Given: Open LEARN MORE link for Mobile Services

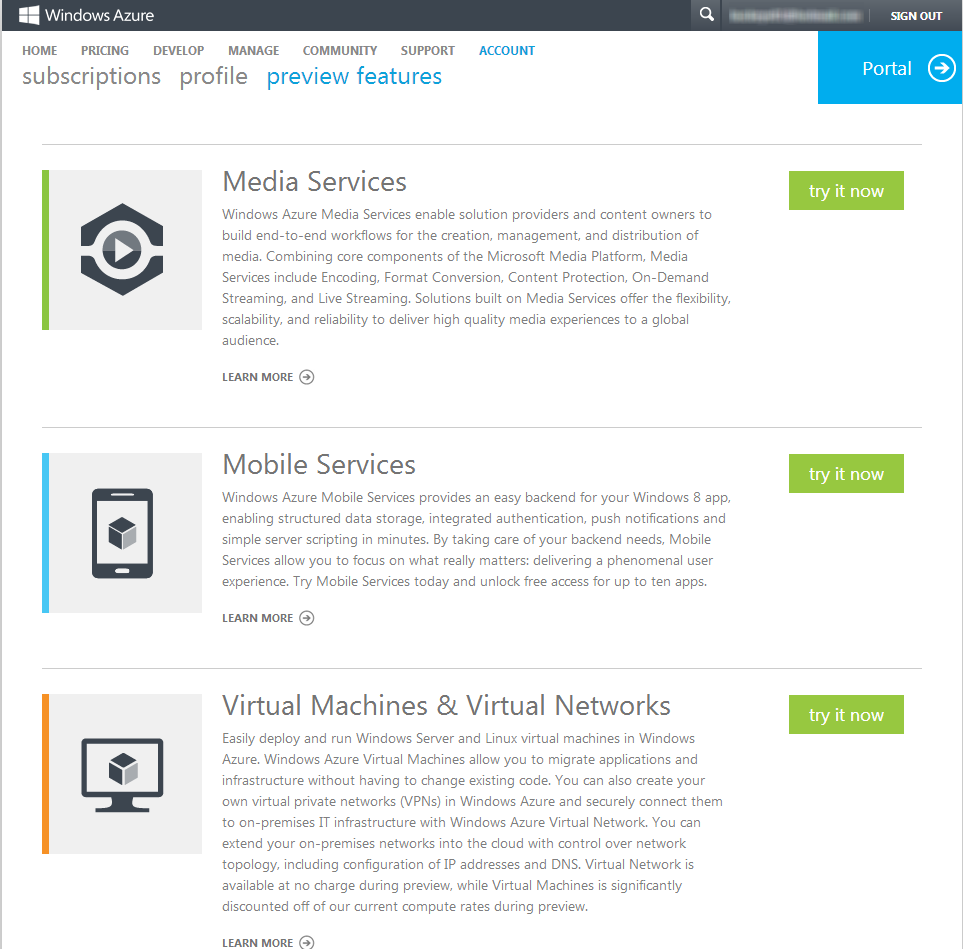Looking at the screenshot, I should point(257,618).
